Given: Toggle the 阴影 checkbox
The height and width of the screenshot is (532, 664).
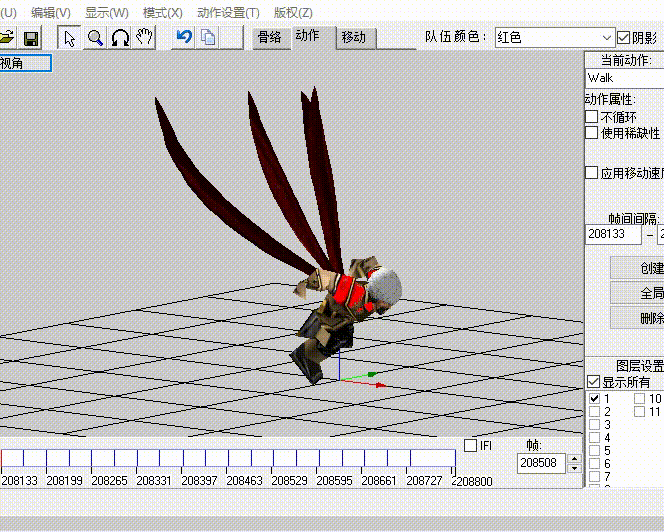Looking at the screenshot, I should coord(623,38).
